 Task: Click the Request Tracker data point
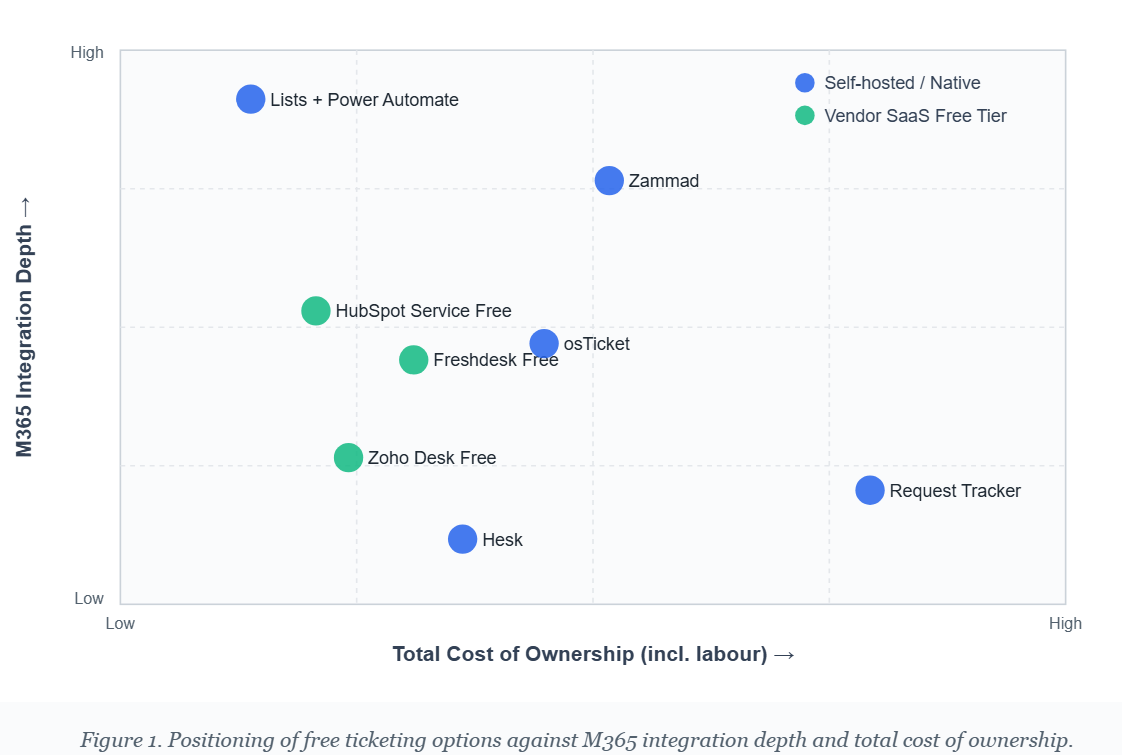point(870,491)
